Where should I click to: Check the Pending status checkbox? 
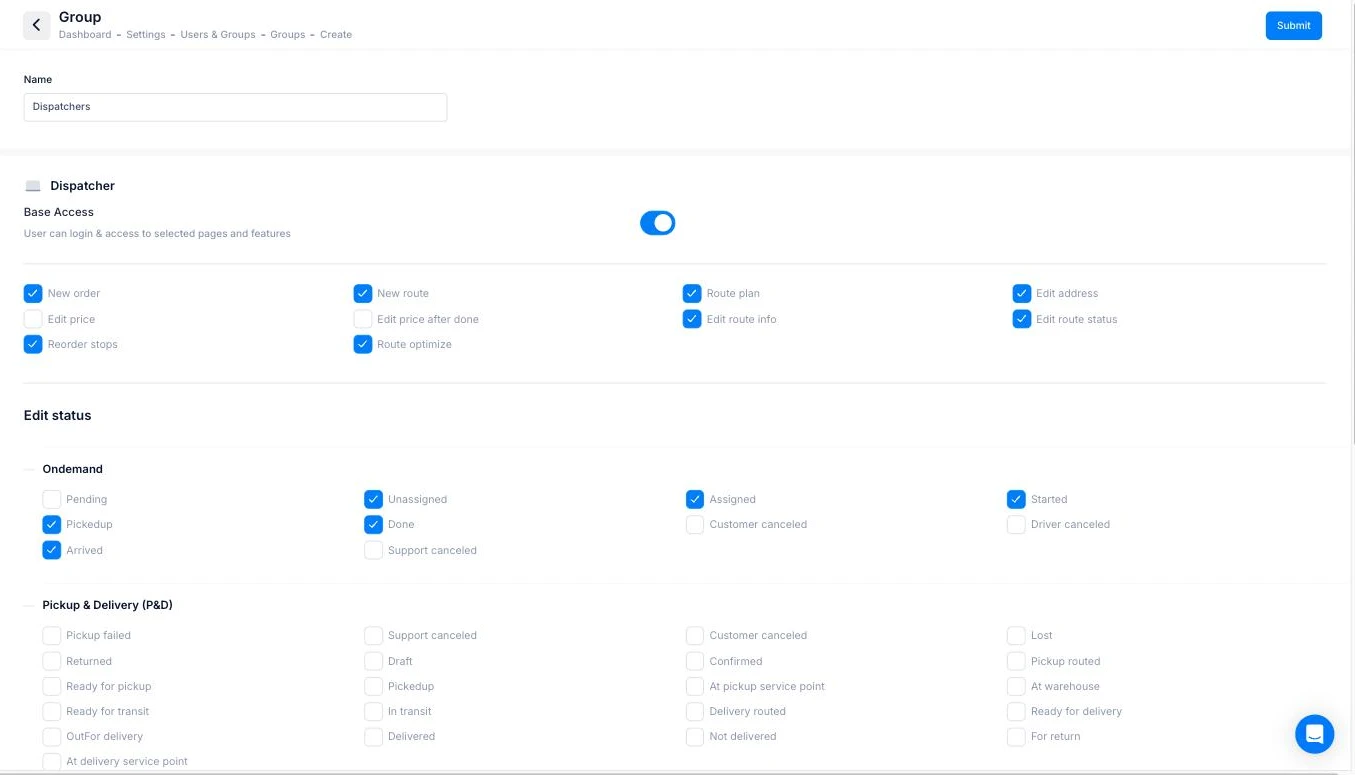click(52, 499)
